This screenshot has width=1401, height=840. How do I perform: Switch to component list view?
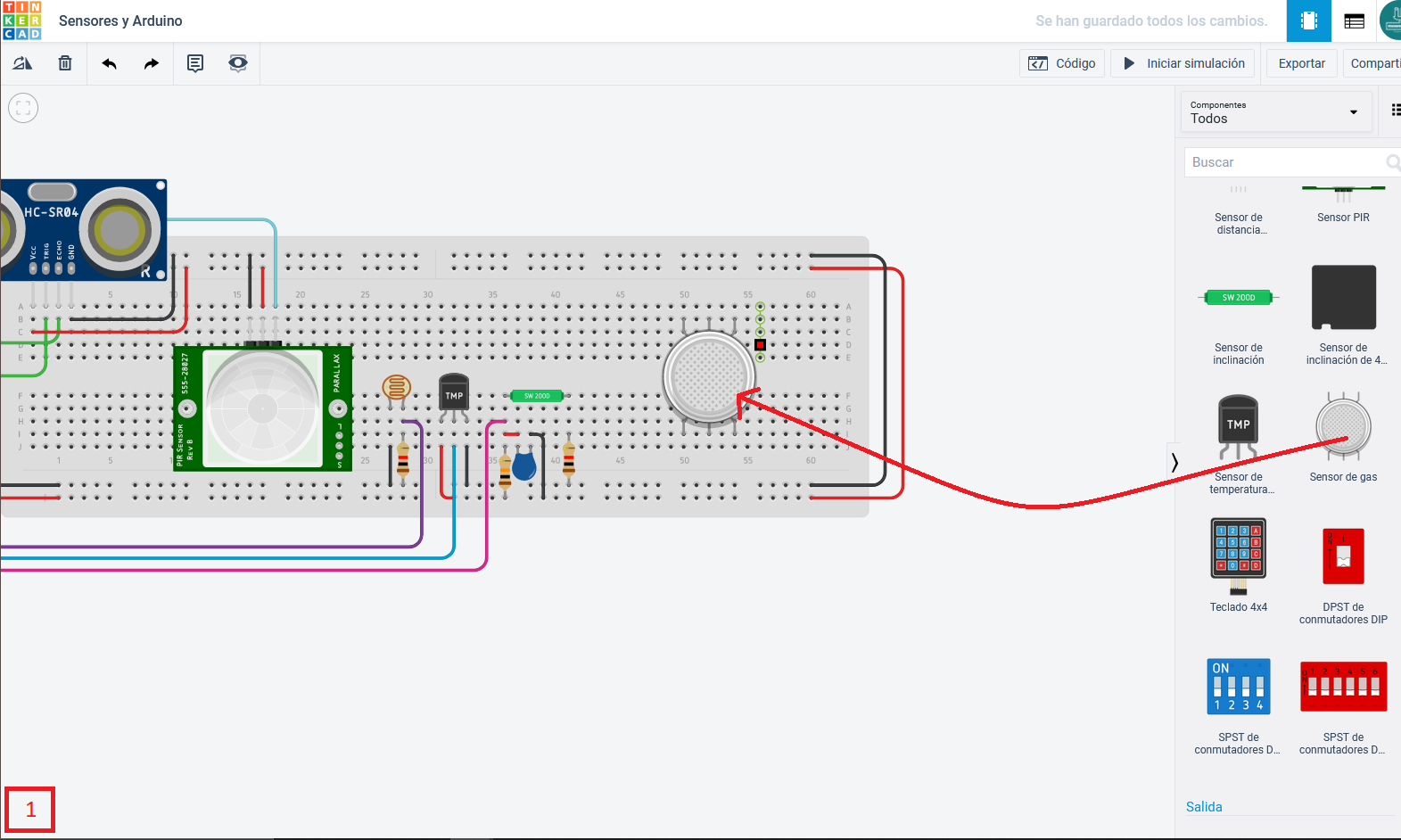(x=1354, y=21)
